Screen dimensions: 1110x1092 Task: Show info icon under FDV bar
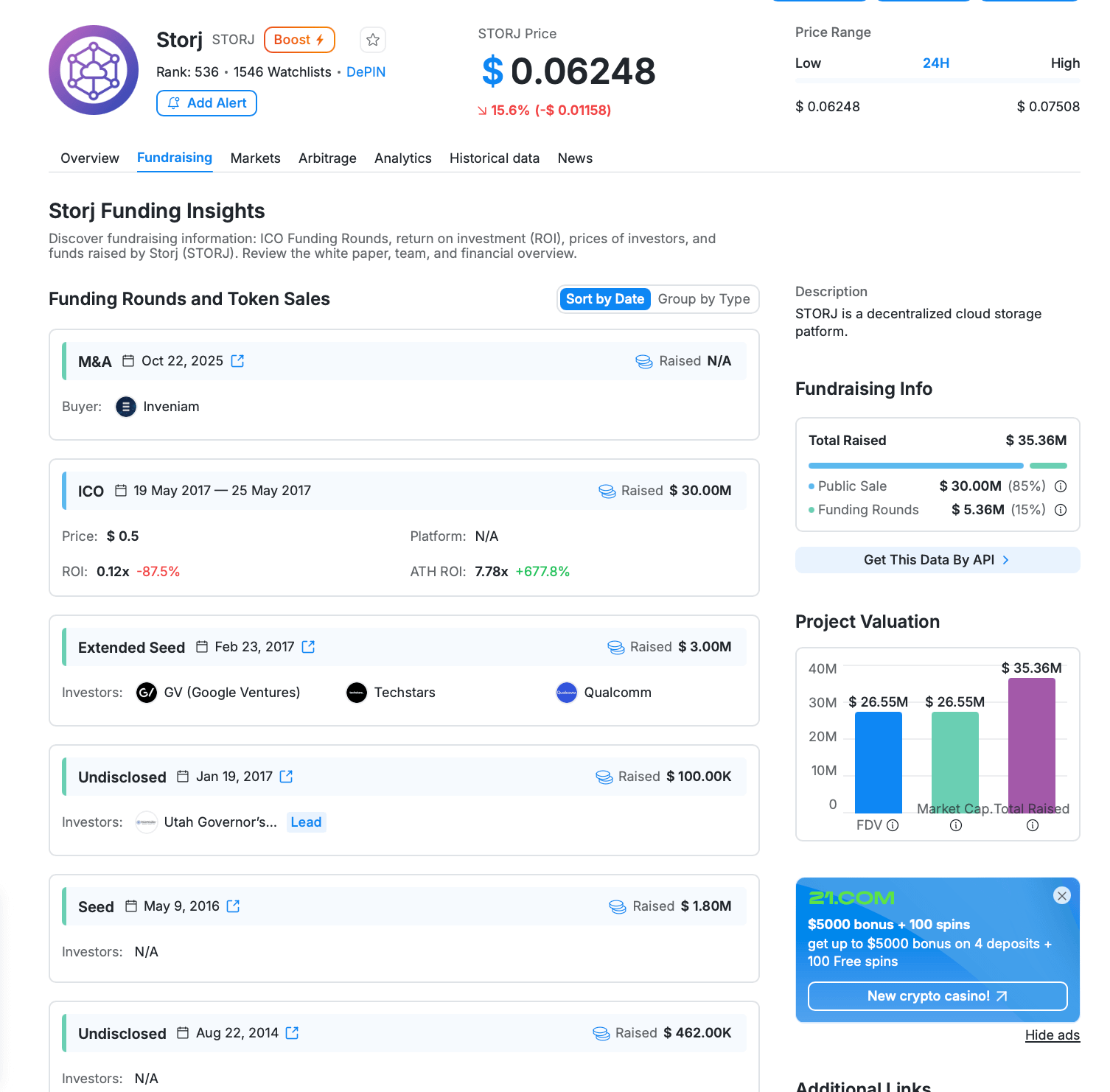[893, 825]
